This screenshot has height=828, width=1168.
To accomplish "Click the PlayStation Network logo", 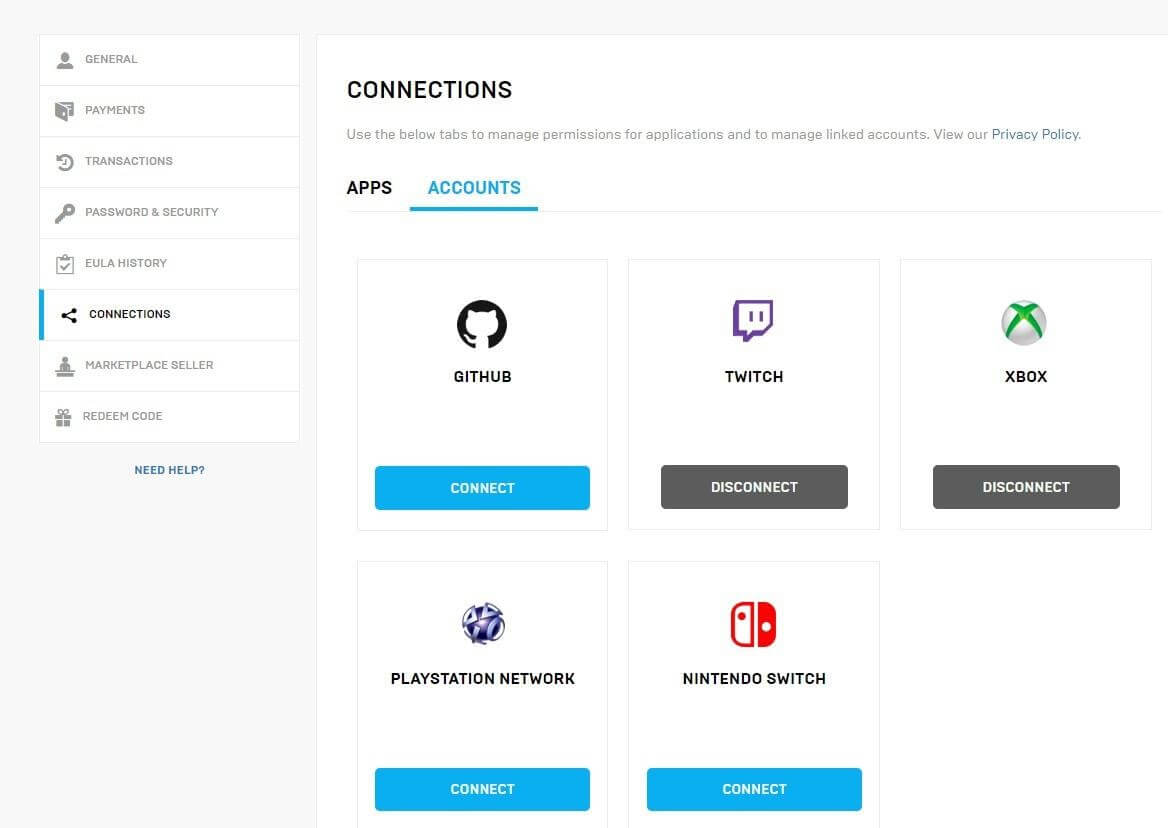I will pyautogui.click(x=483, y=623).
